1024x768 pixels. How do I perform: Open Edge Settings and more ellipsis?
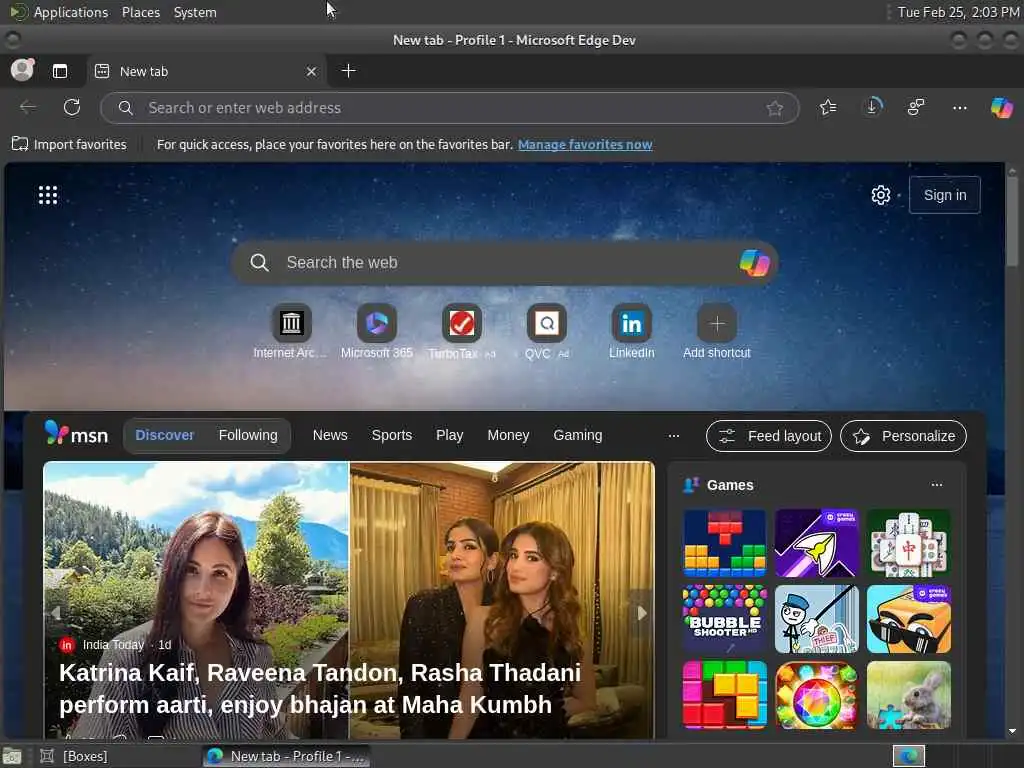tap(959, 108)
